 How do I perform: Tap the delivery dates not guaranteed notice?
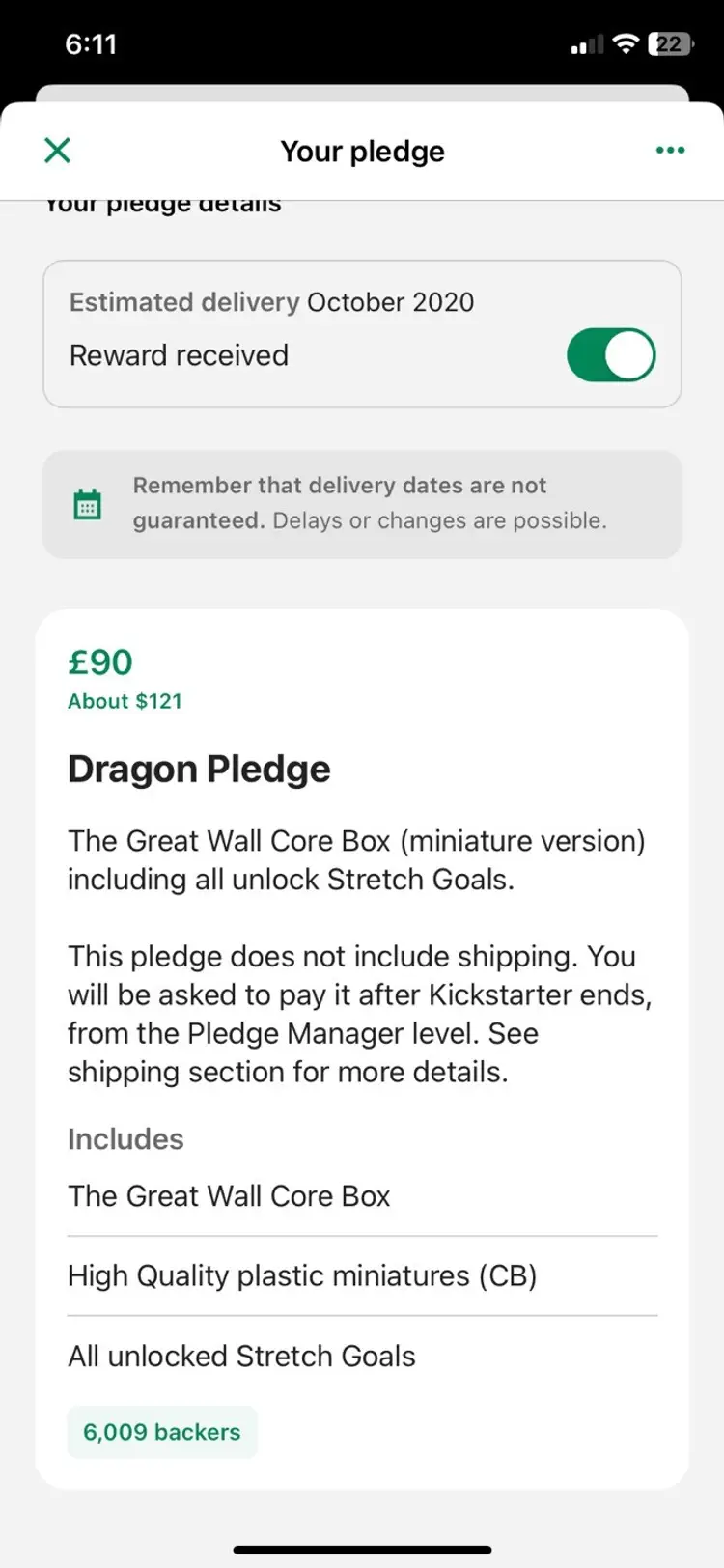(x=370, y=503)
